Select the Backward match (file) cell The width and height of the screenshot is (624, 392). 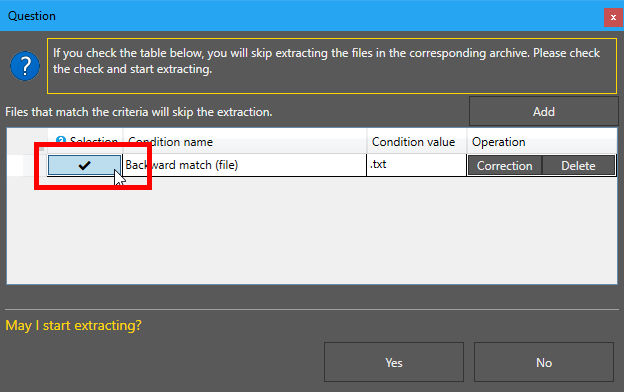click(x=245, y=165)
